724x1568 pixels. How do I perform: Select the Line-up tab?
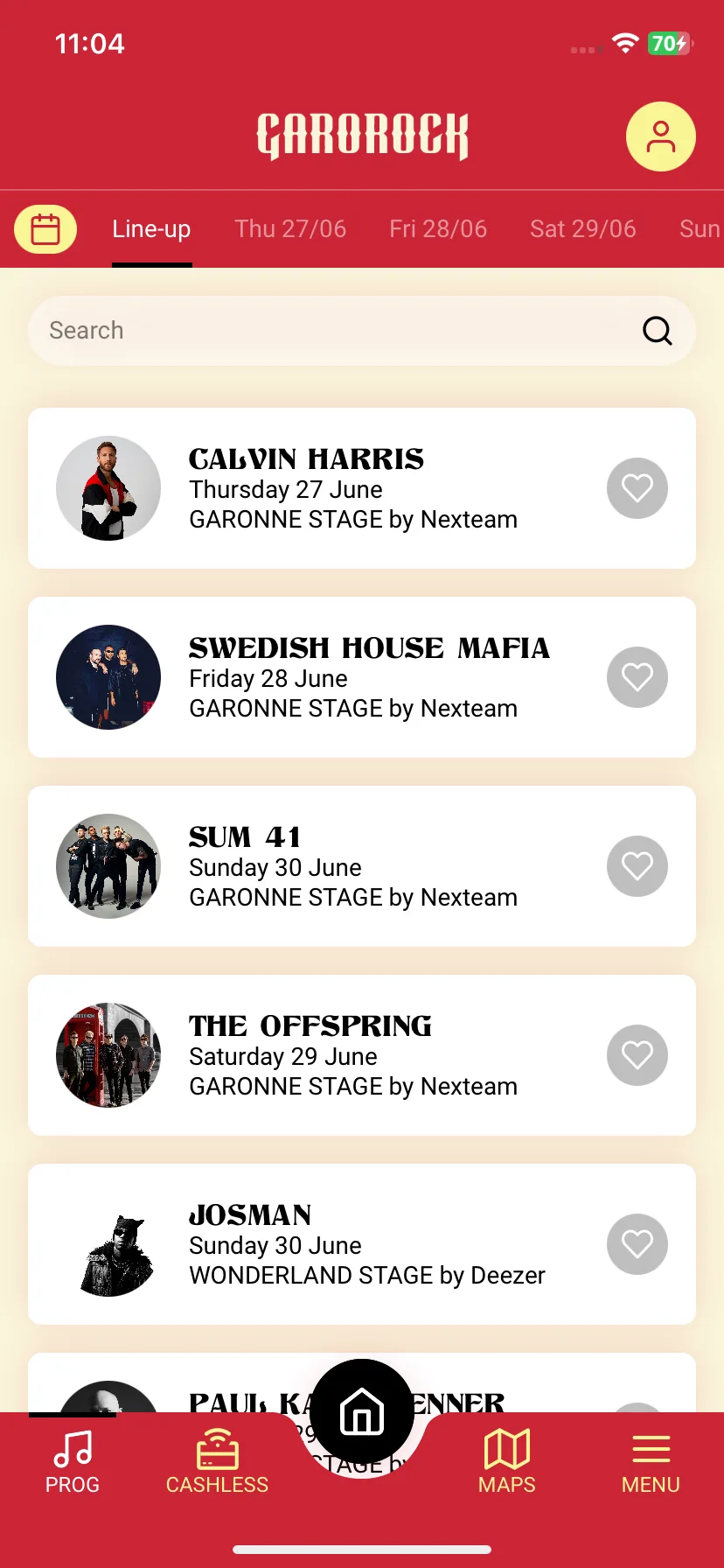point(151,229)
